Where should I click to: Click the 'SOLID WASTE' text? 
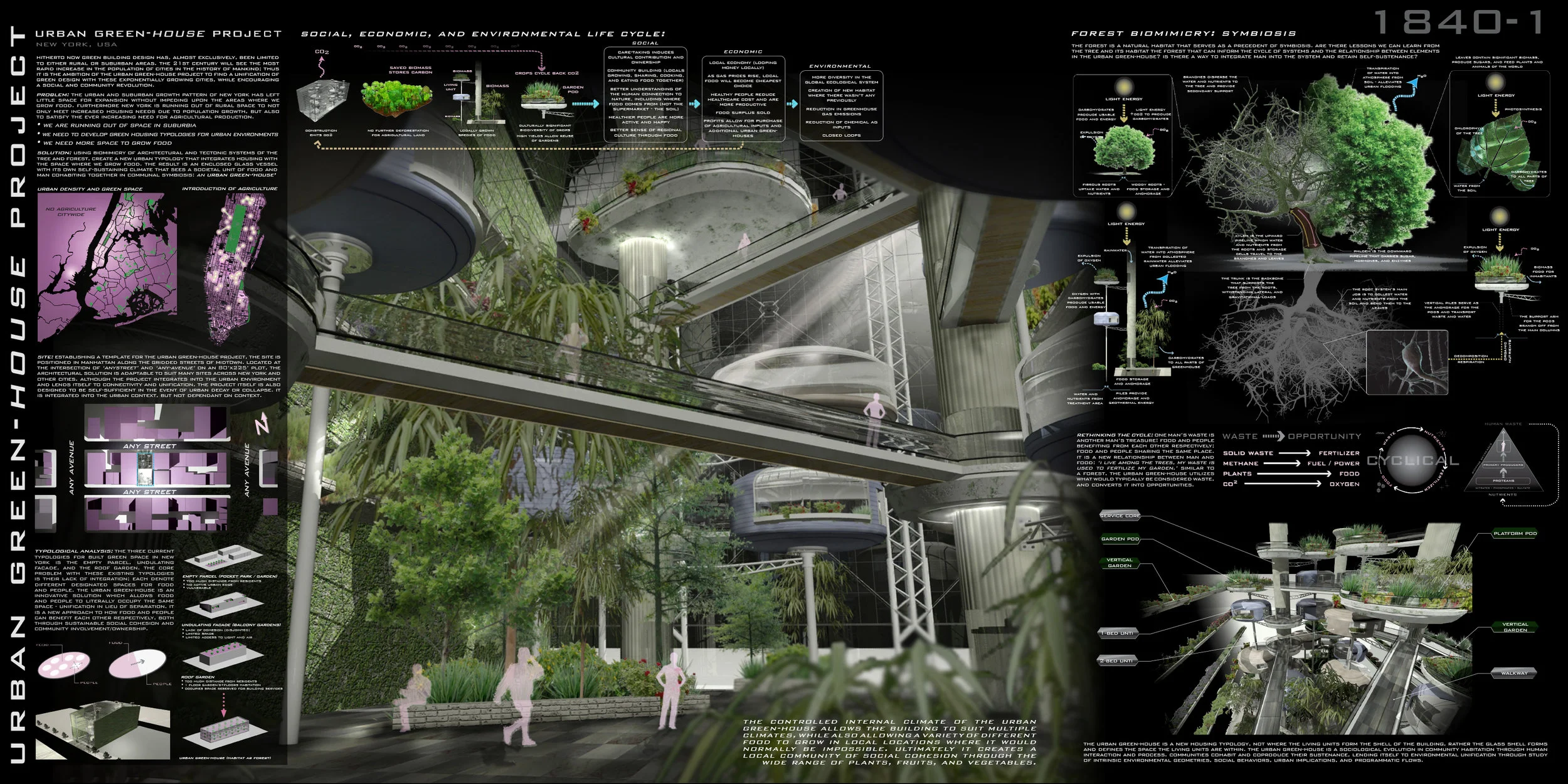[x=1248, y=453]
